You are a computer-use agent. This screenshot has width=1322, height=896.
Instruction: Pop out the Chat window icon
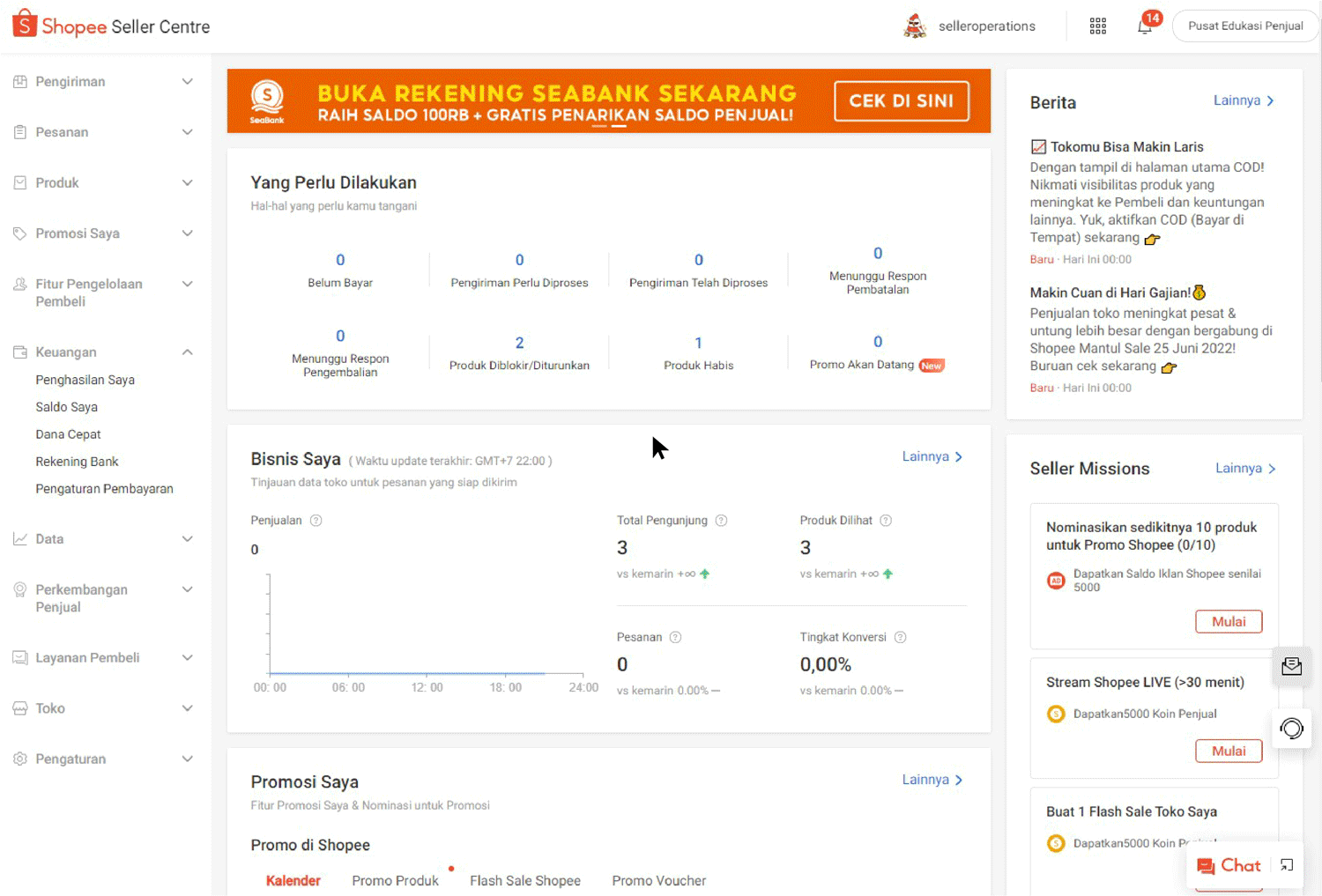1287,865
